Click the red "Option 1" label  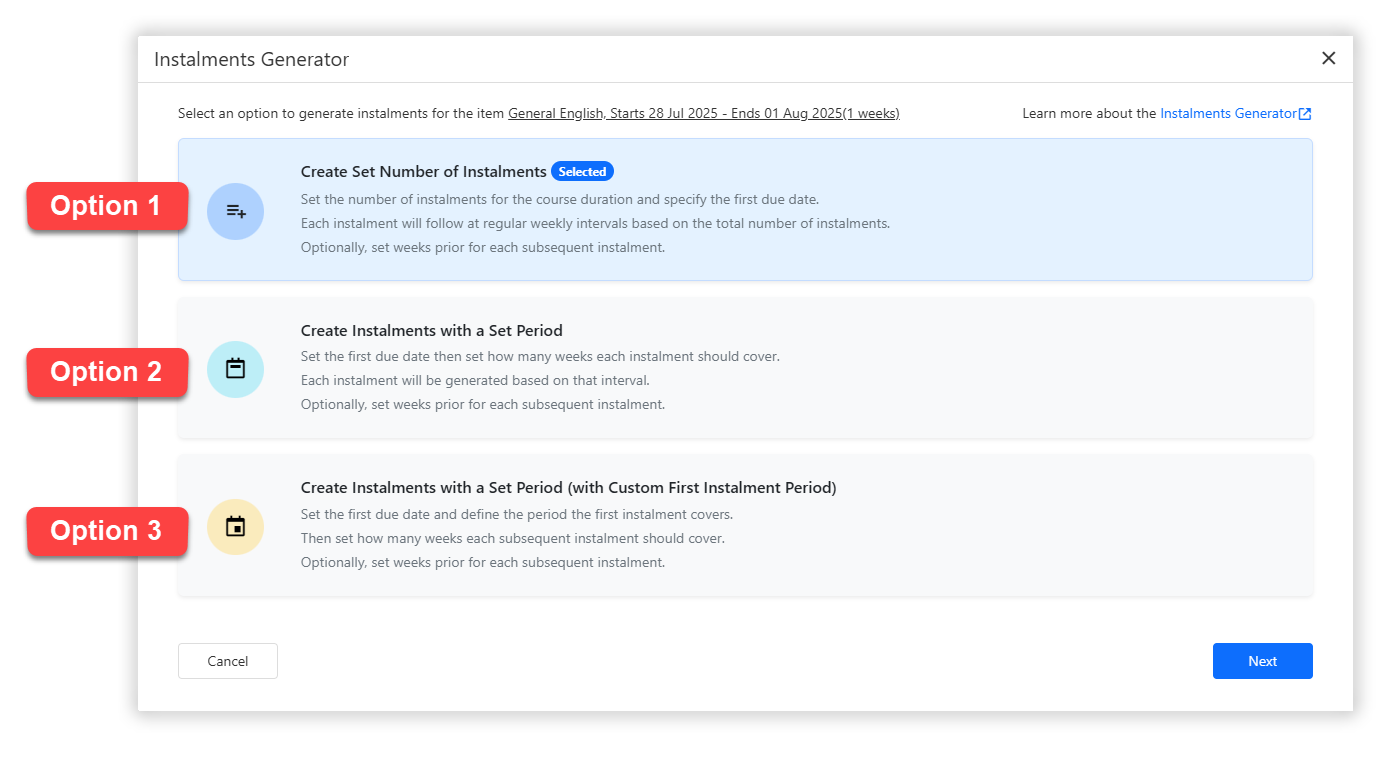pyautogui.click(x=106, y=206)
